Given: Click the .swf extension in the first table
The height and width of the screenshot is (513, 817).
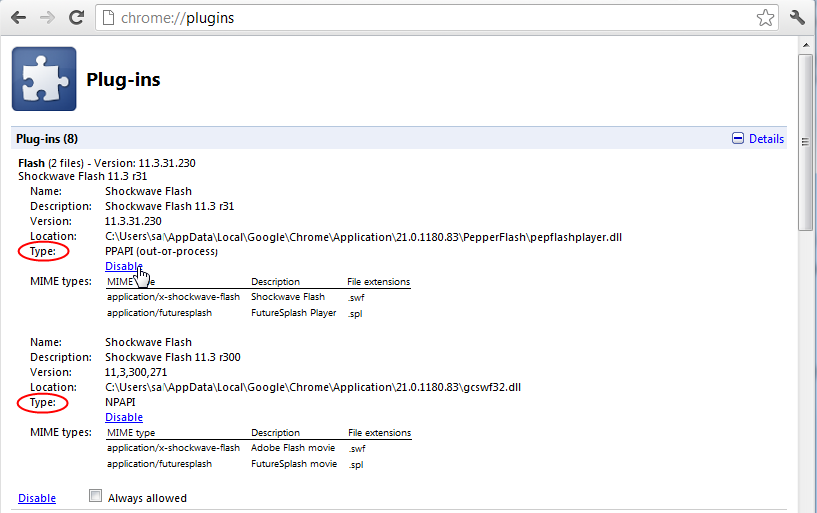Looking at the screenshot, I should click(x=356, y=297).
